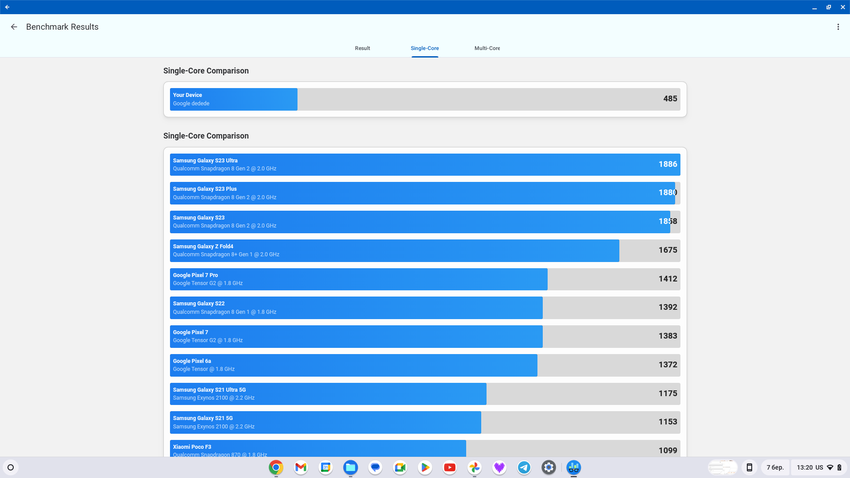This screenshot has width=850, height=478.
Task: Open Google Meet from the shelf
Action: pyautogui.click(x=400, y=467)
